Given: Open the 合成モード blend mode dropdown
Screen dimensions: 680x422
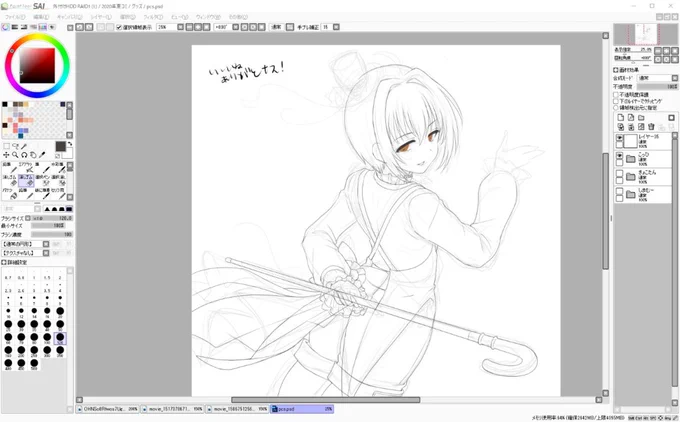Looking at the screenshot, I should (675, 78).
